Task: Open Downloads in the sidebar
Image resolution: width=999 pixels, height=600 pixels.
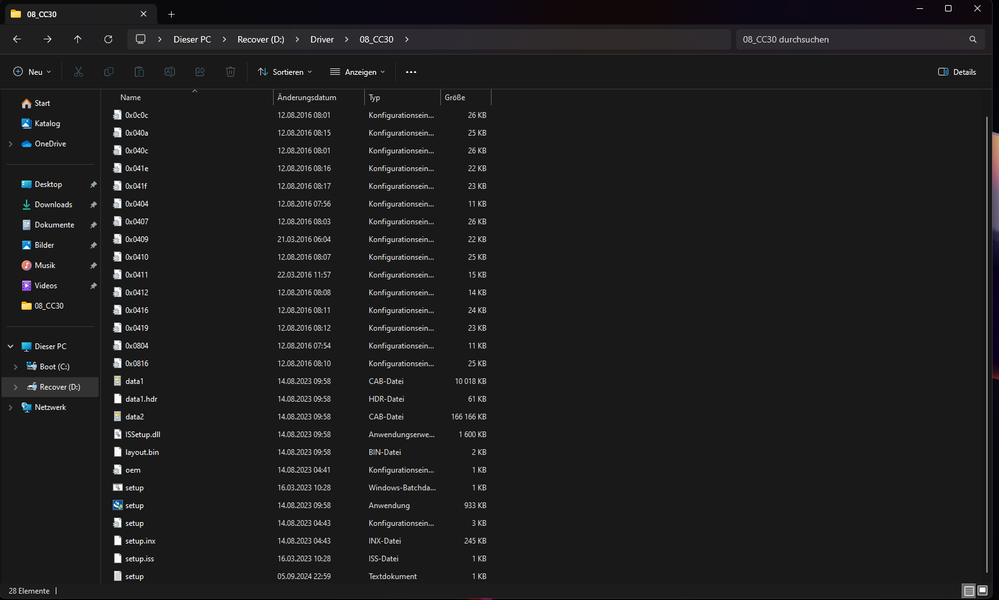Action: 53,205
